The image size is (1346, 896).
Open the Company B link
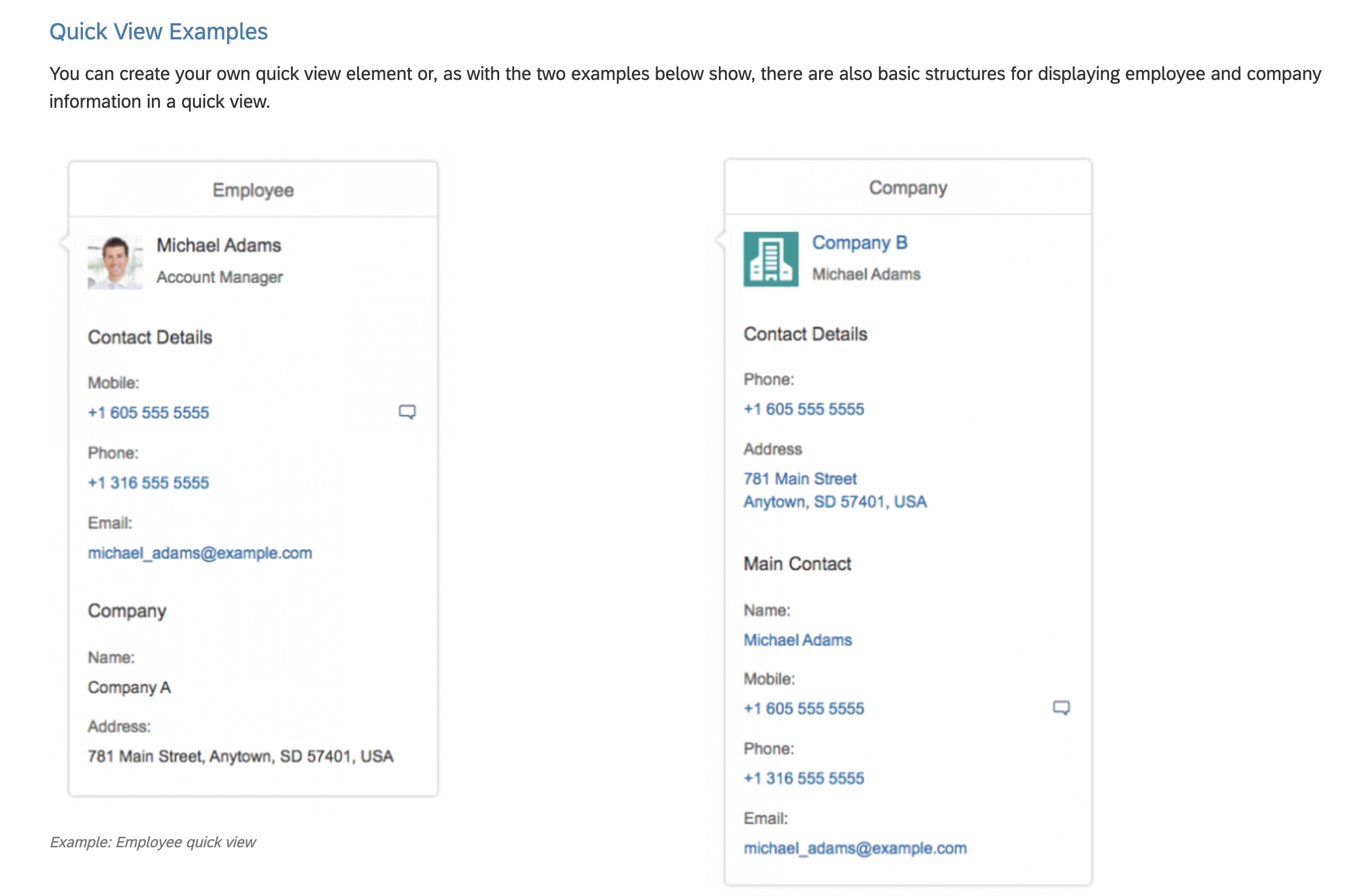click(x=860, y=242)
